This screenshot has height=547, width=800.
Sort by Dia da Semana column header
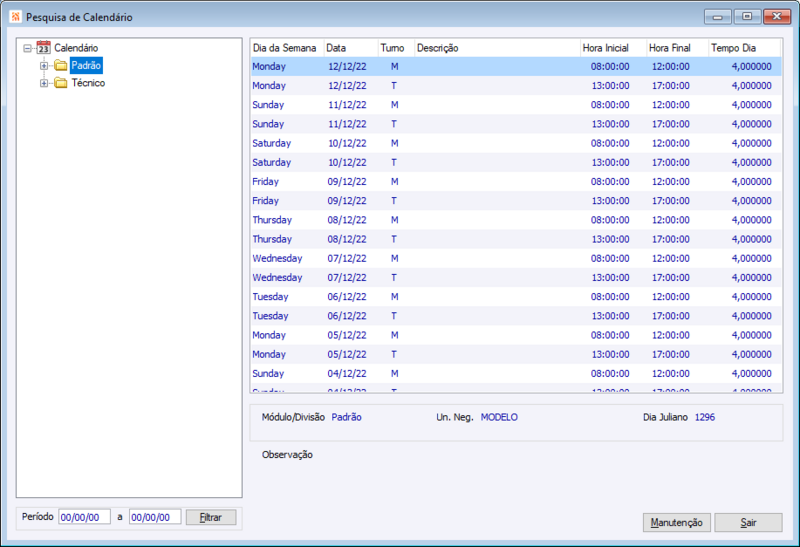pos(287,48)
